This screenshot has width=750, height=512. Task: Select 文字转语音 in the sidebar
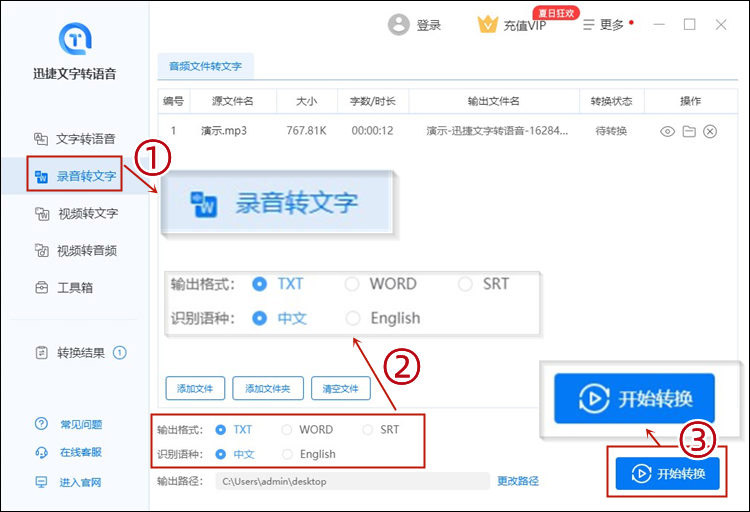click(75, 139)
